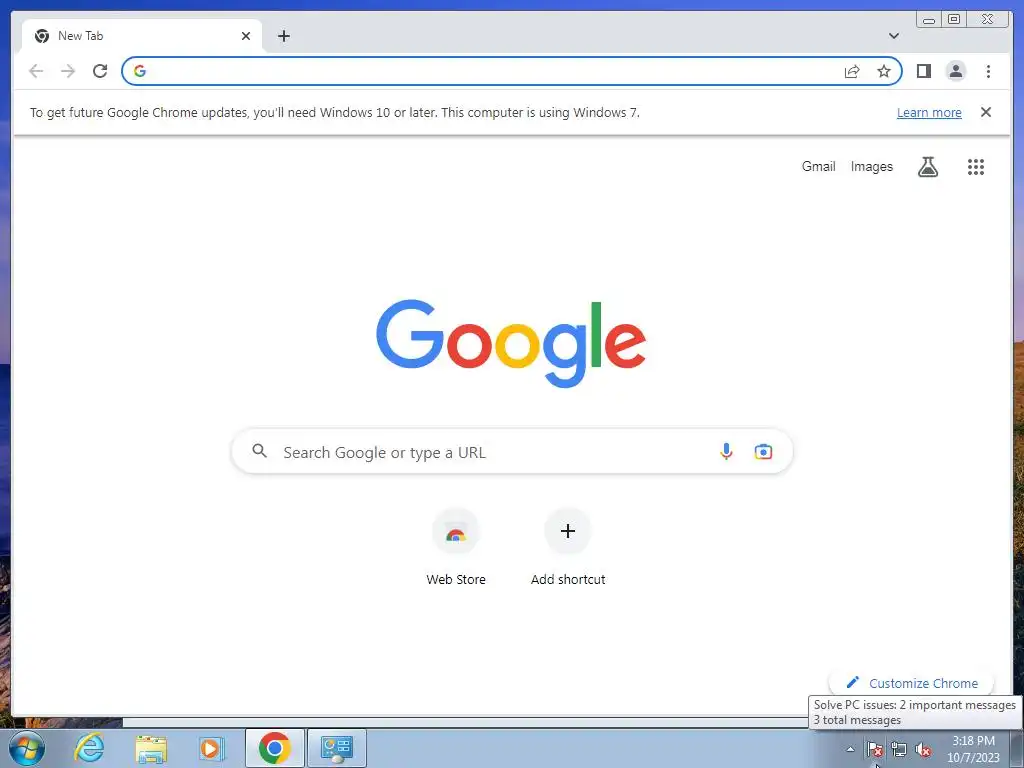Click the browser forward arrow

[68, 71]
